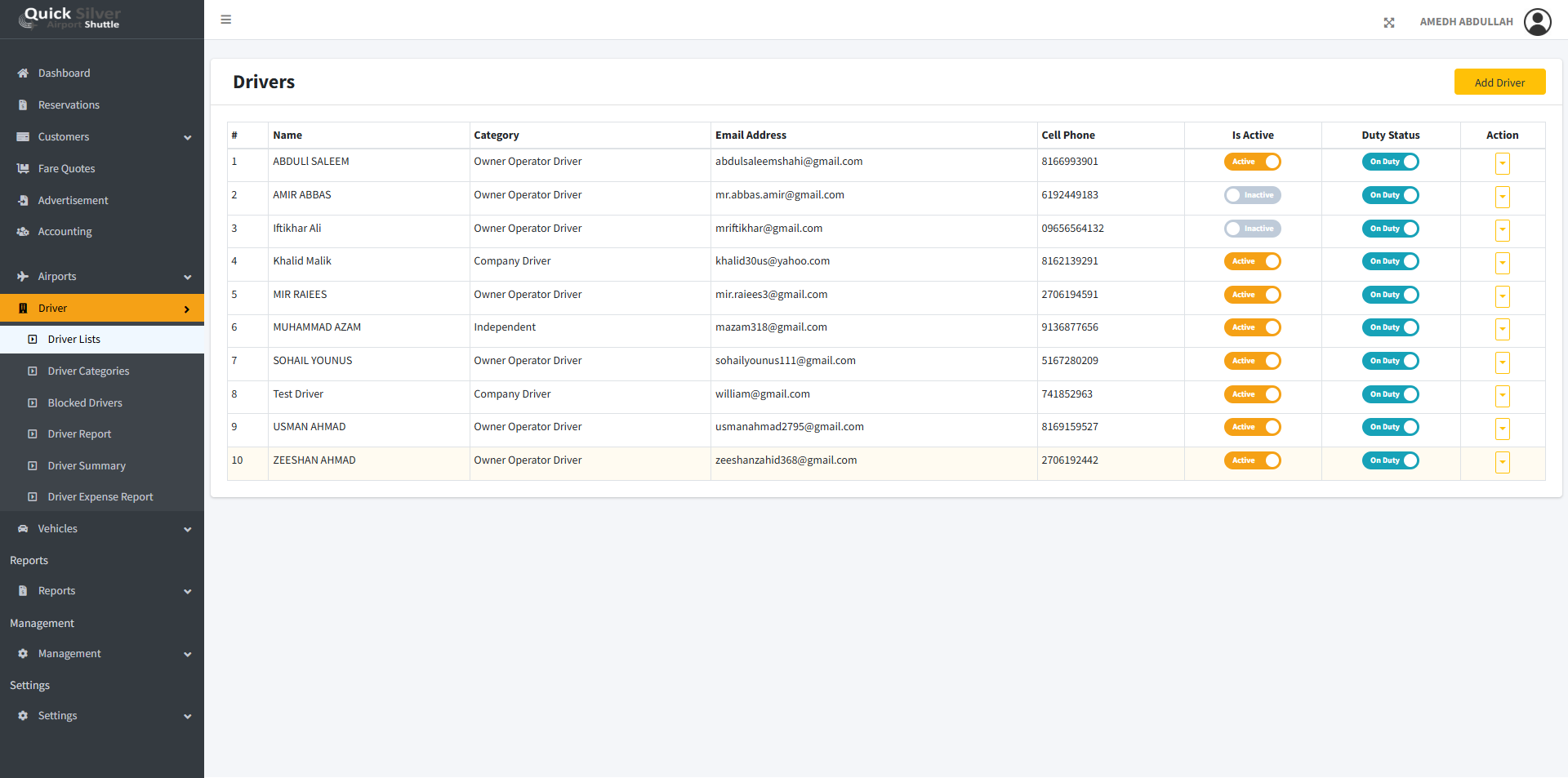Open action dropdown for Test Driver
Image resolution: width=1568 pixels, height=778 pixels.
1502,396
